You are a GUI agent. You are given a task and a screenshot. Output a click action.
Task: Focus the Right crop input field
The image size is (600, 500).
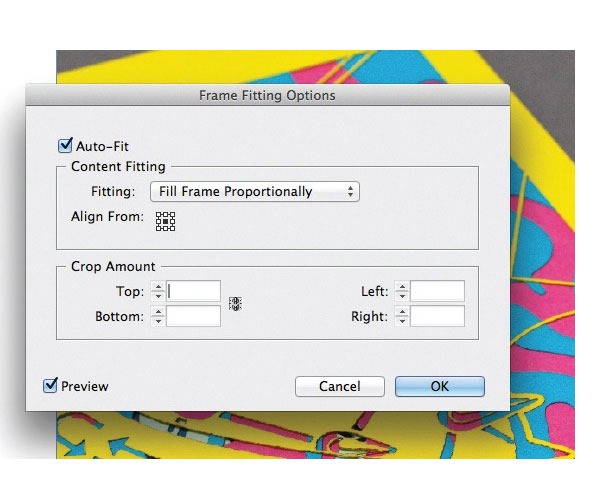(437, 316)
